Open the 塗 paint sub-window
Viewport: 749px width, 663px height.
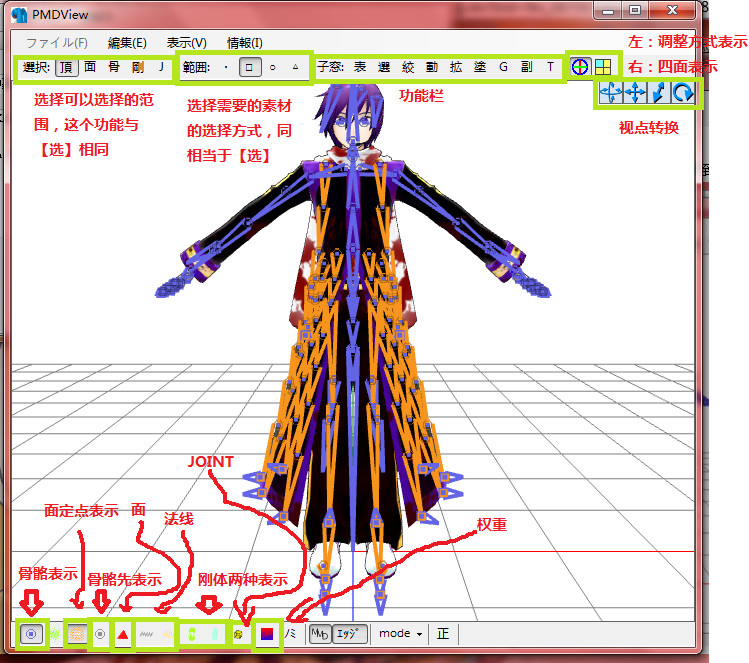point(480,67)
